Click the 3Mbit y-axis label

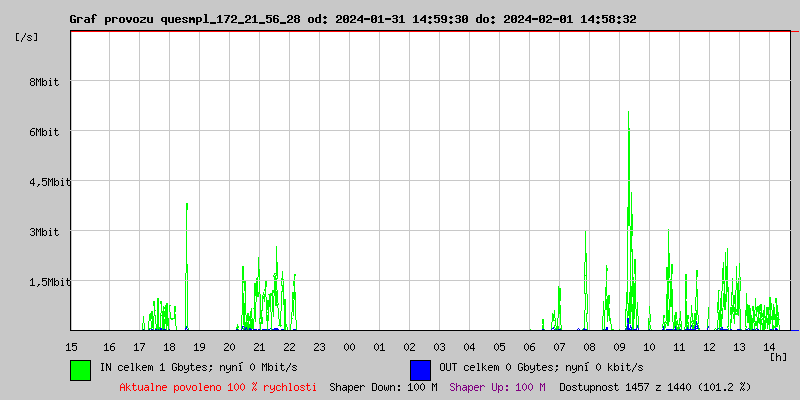pos(44,232)
